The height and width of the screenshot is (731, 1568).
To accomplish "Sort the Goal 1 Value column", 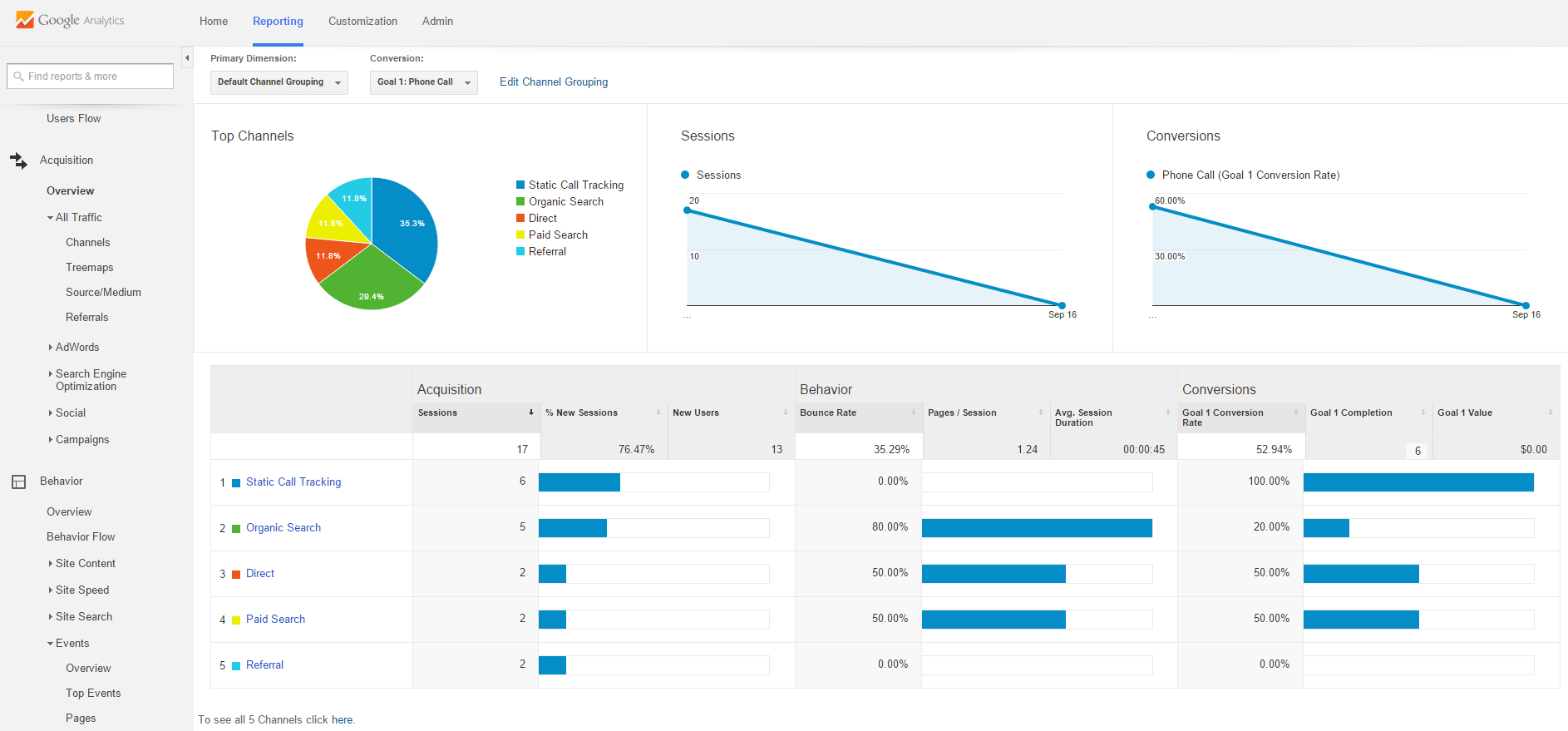I will click(1550, 412).
